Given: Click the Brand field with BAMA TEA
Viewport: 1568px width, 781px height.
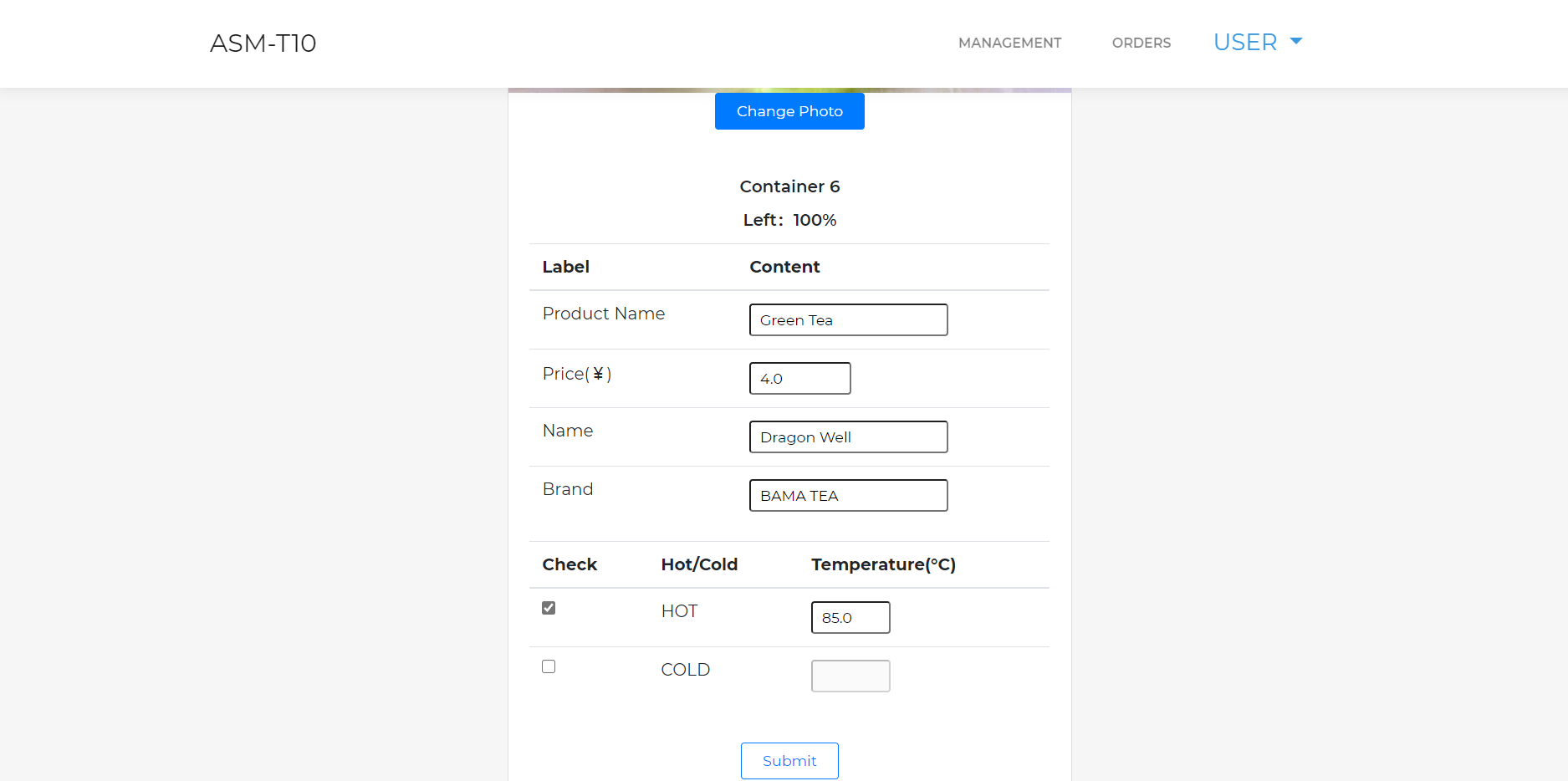Looking at the screenshot, I should pyautogui.click(x=848, y=496).
